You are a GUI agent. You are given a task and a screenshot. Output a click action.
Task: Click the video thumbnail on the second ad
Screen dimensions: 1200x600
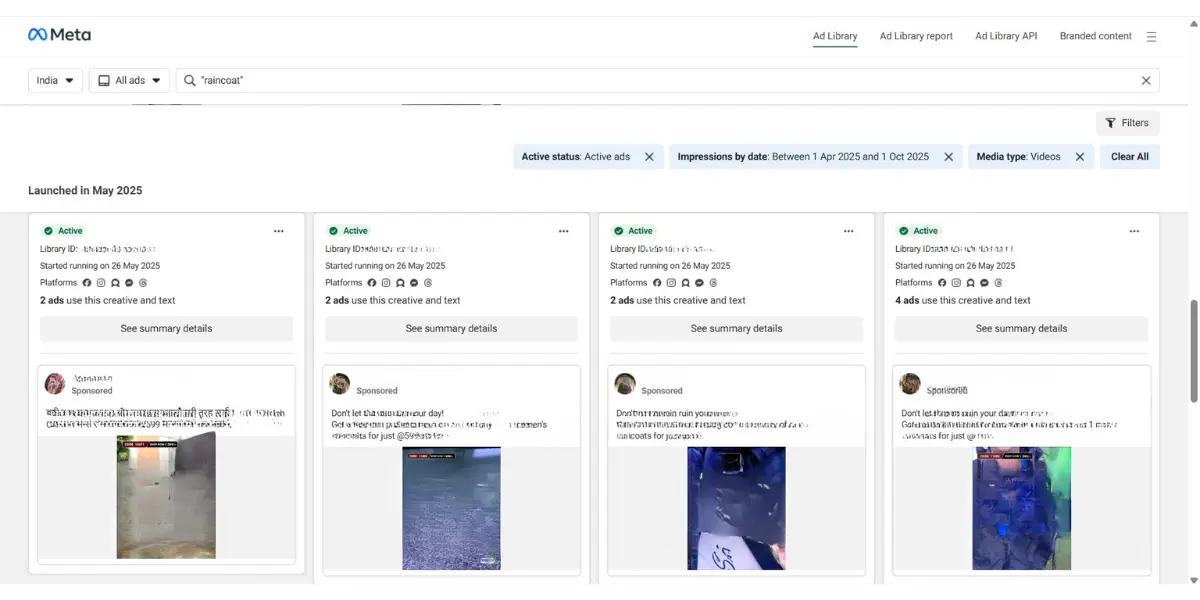point(451,507)
